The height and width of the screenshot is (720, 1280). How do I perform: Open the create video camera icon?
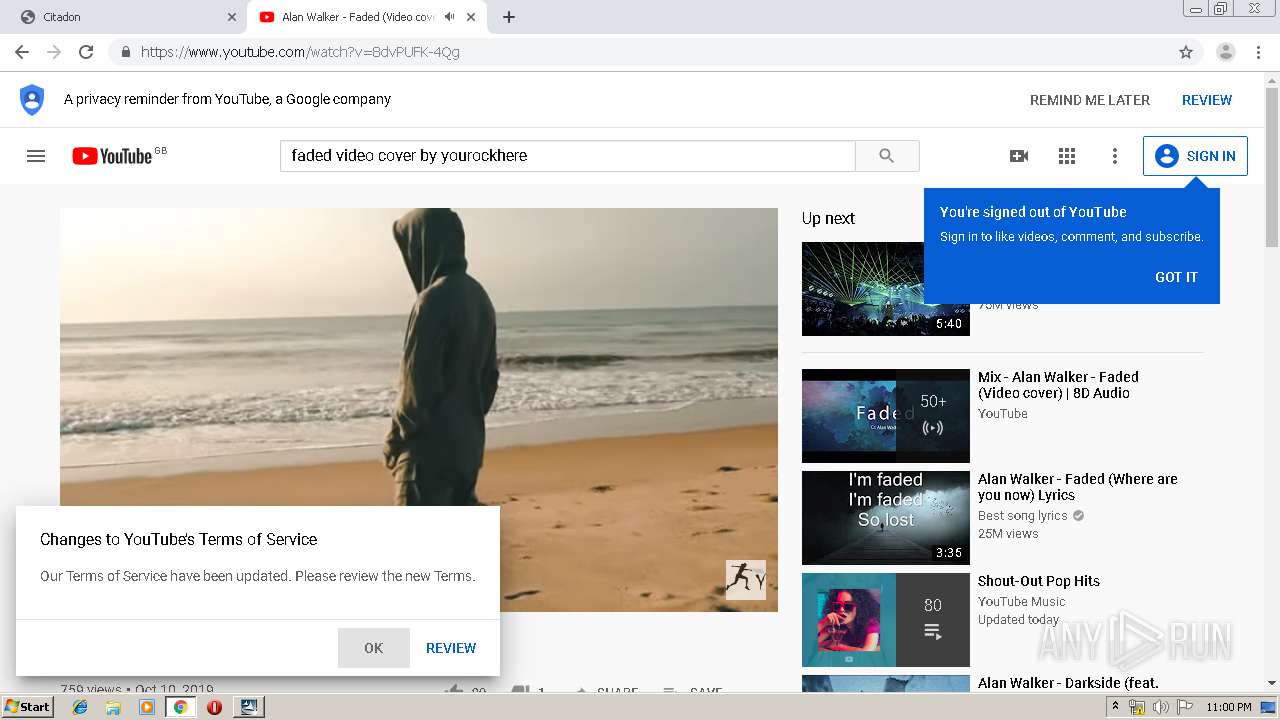pos(1019,156)
